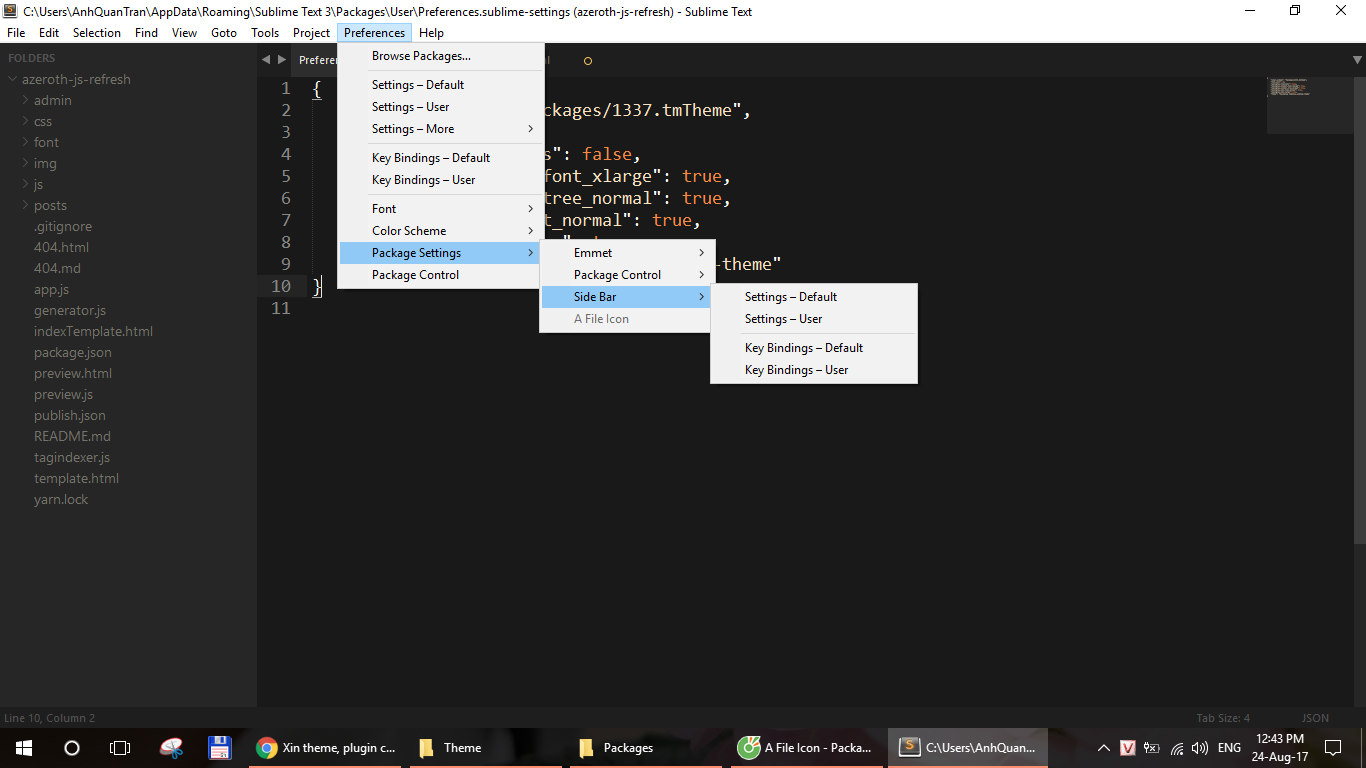Open the Emmet package settings submenu
This screenshot has height=768, width=1366.
click(627, 253)
